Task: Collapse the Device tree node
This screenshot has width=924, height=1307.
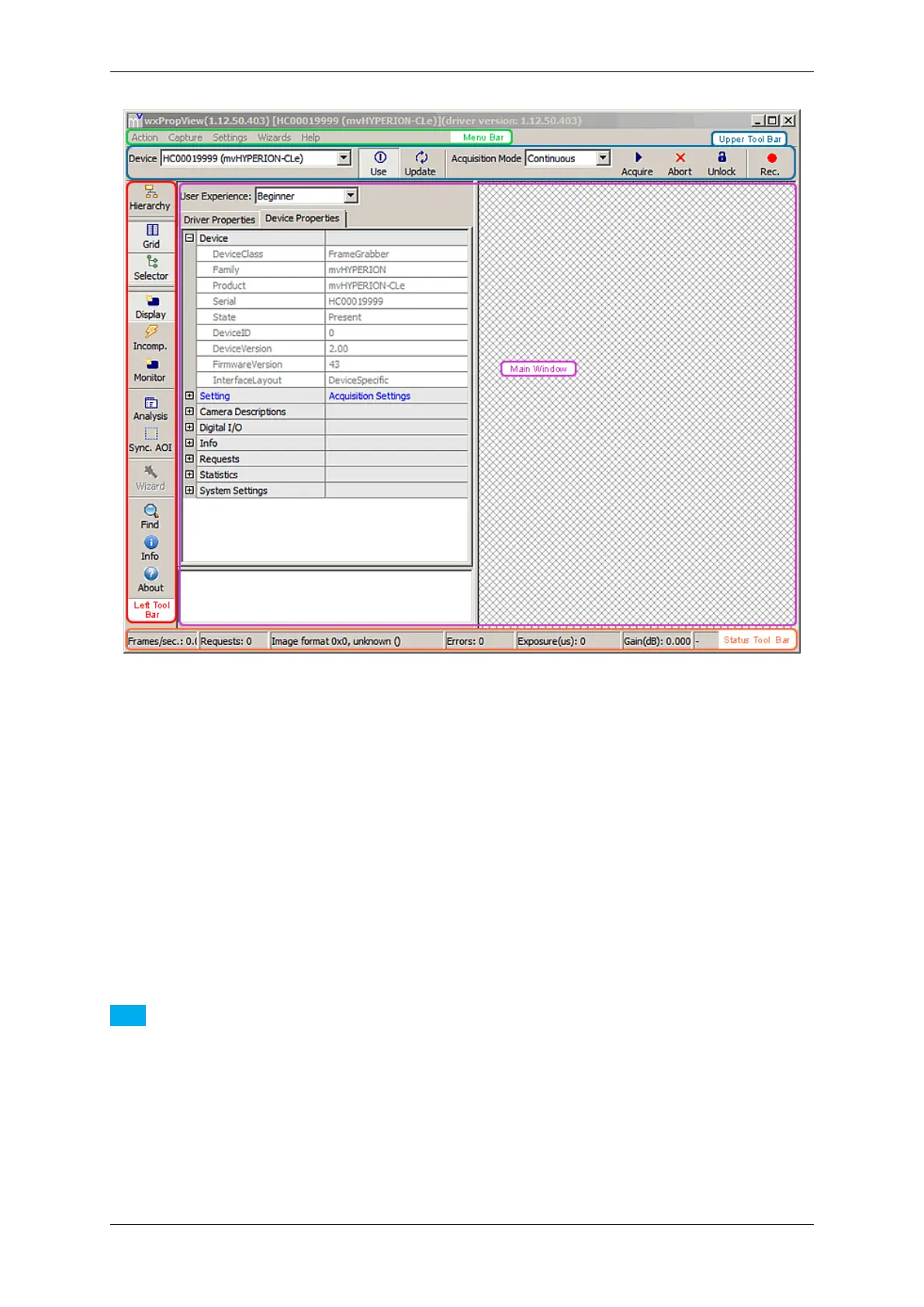Action: pos(189,238)
